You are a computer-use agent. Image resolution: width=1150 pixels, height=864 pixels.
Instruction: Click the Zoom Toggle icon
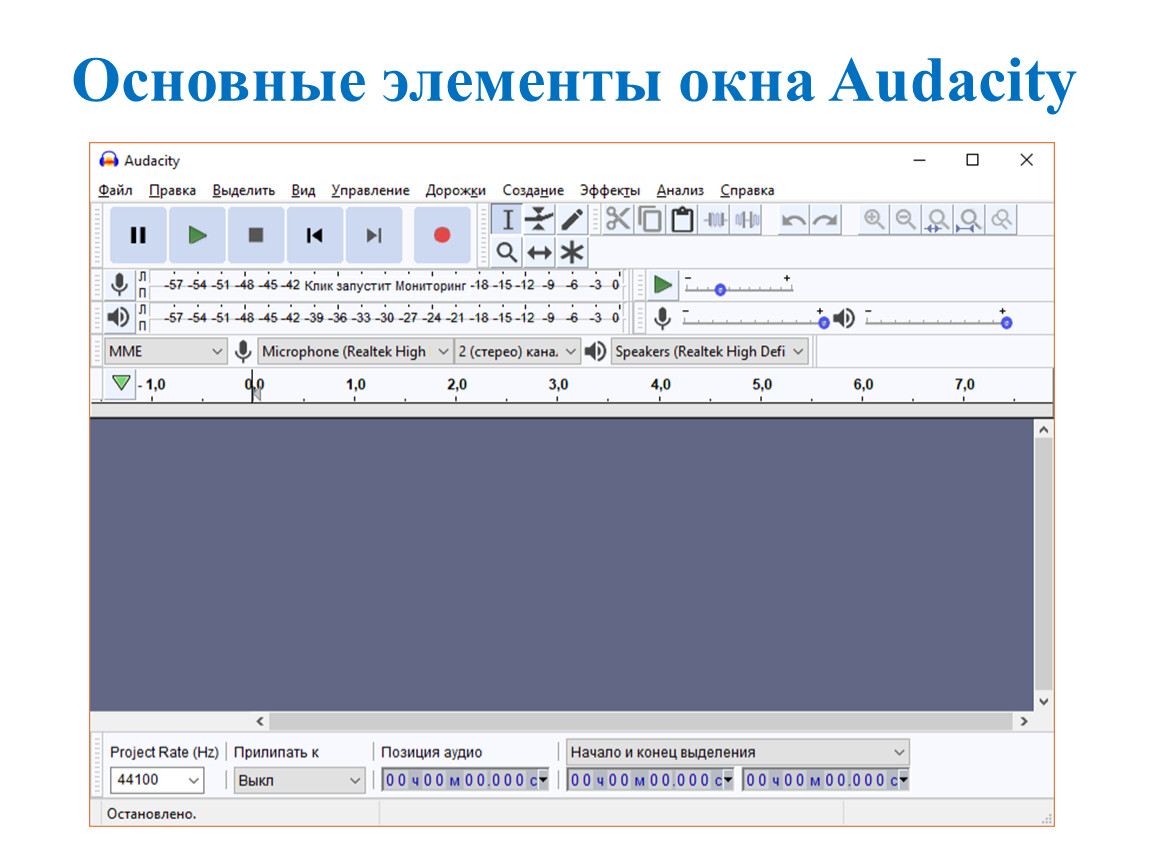point(1001,219)
